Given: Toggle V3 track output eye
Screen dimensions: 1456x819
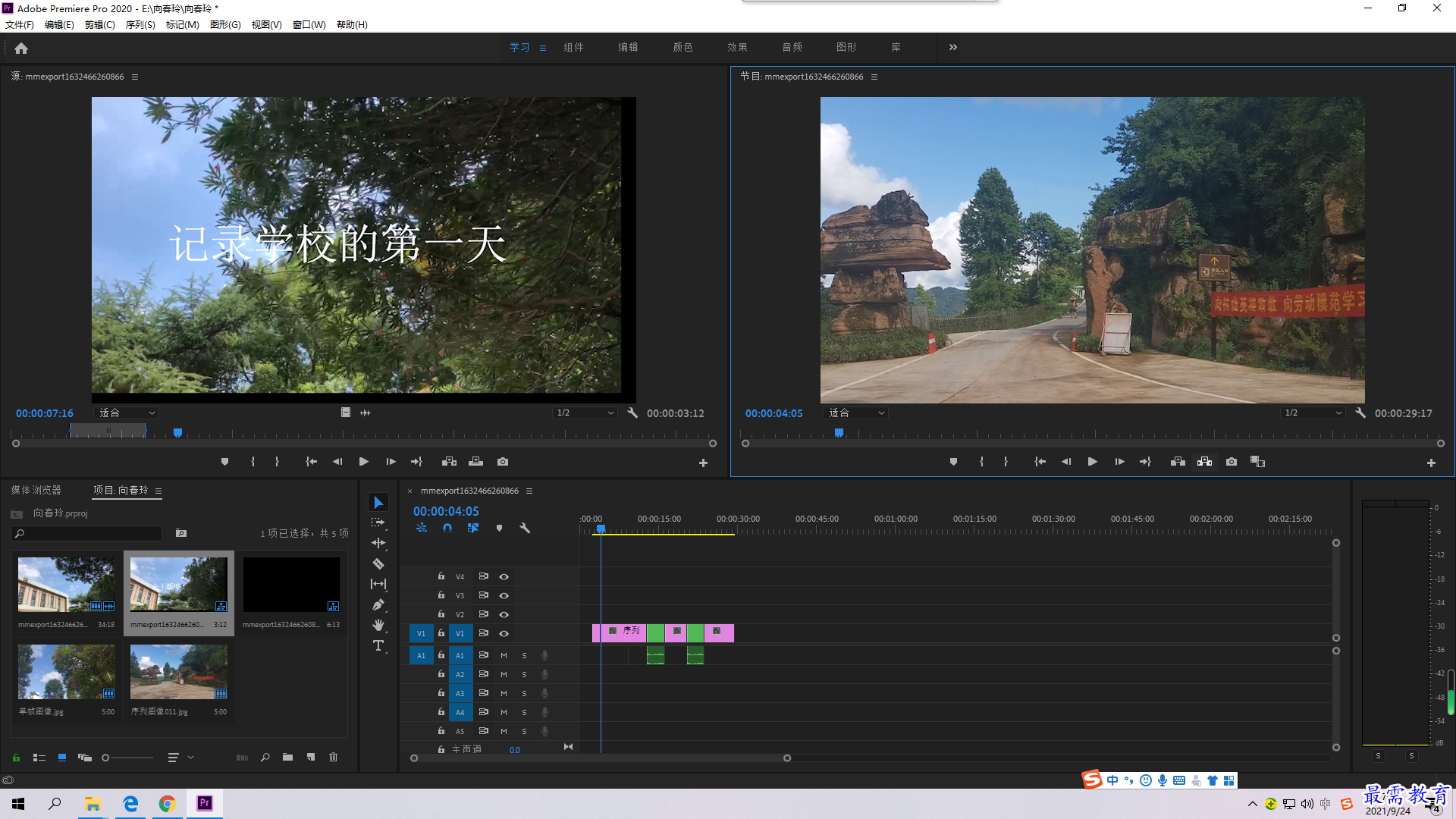Looking at the screenshot, I should tap(504, 595).
